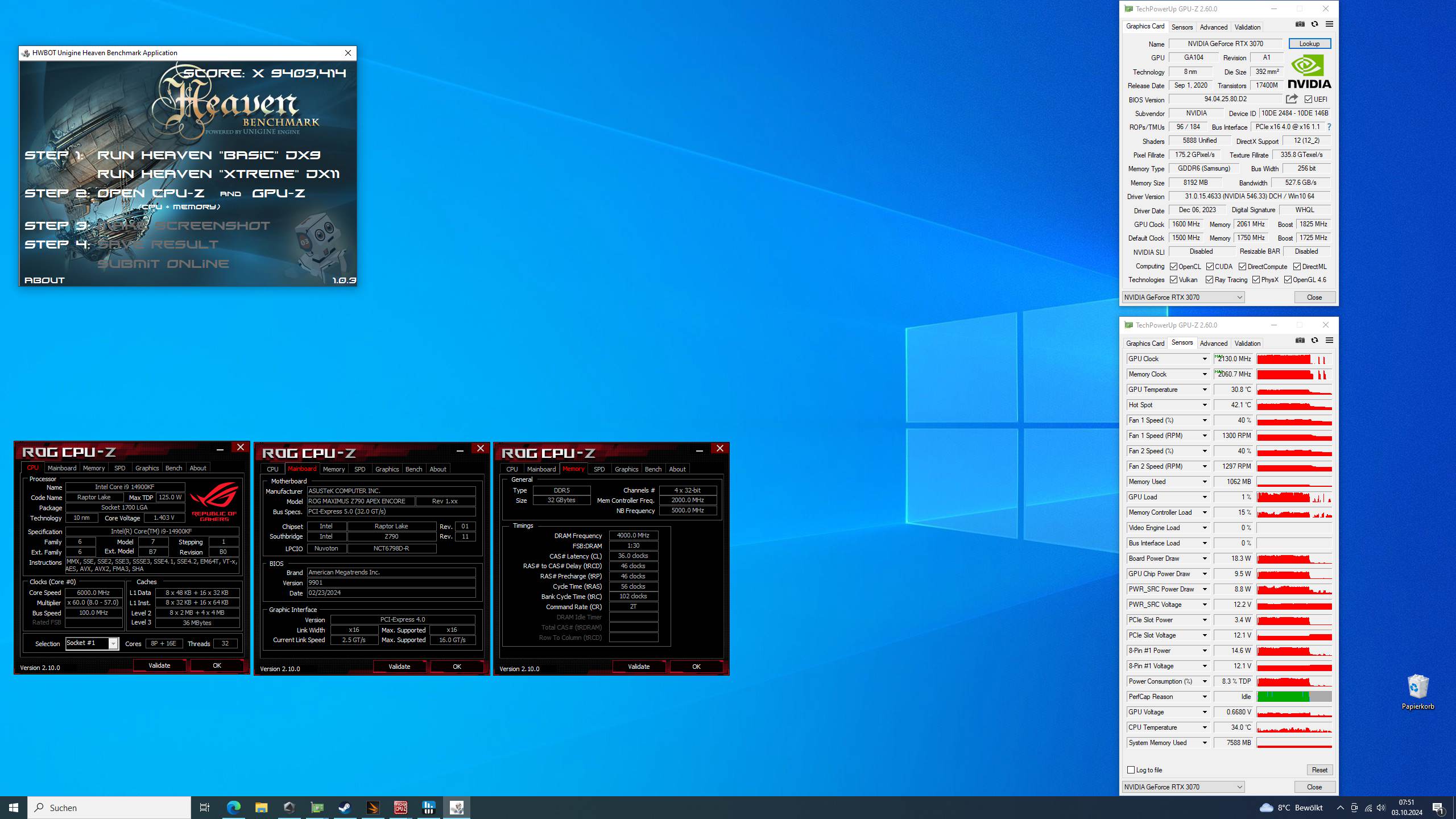Image resolution: width=1456 pixels, height=819 pixels.
Task: Toggle the PhysX checkbox
Action: point(1256,280)
